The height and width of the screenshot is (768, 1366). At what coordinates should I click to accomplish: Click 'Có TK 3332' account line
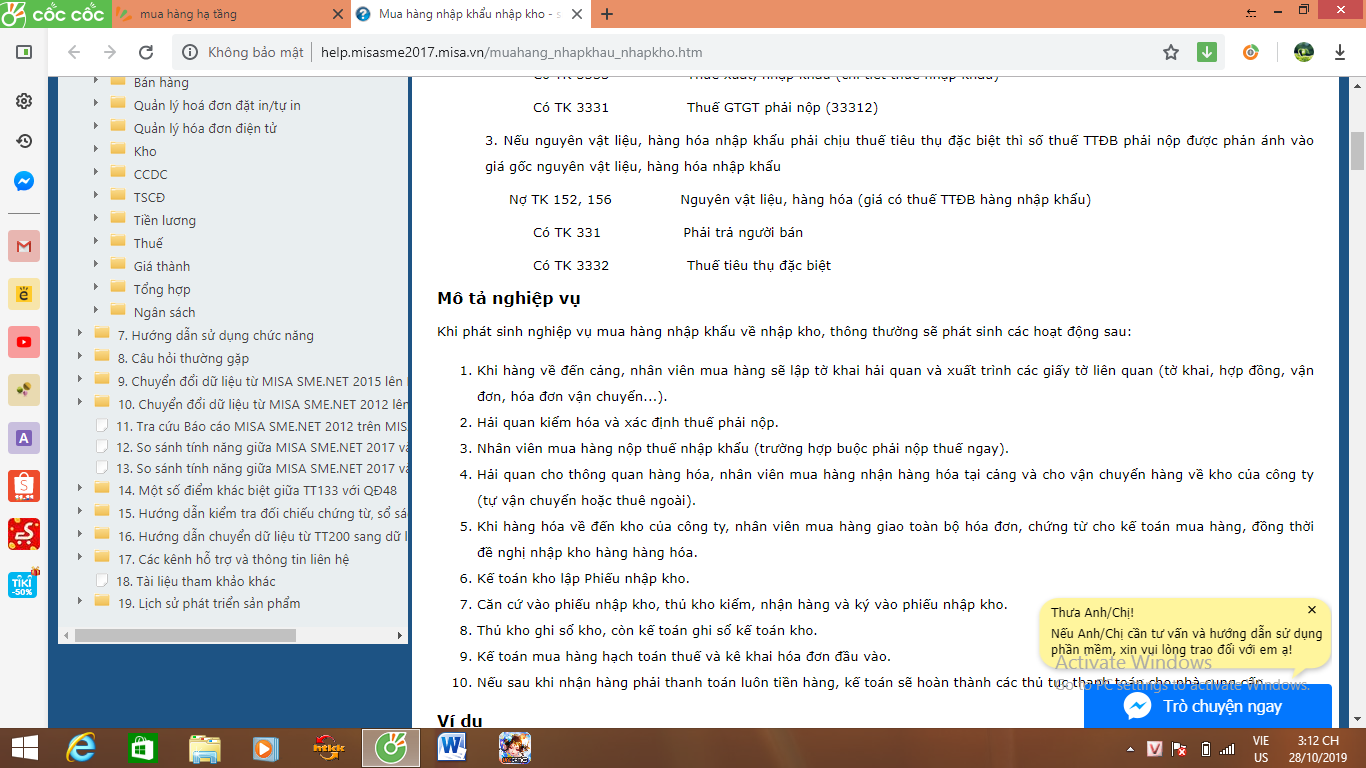pyautogui.click(x=571, y=265)
